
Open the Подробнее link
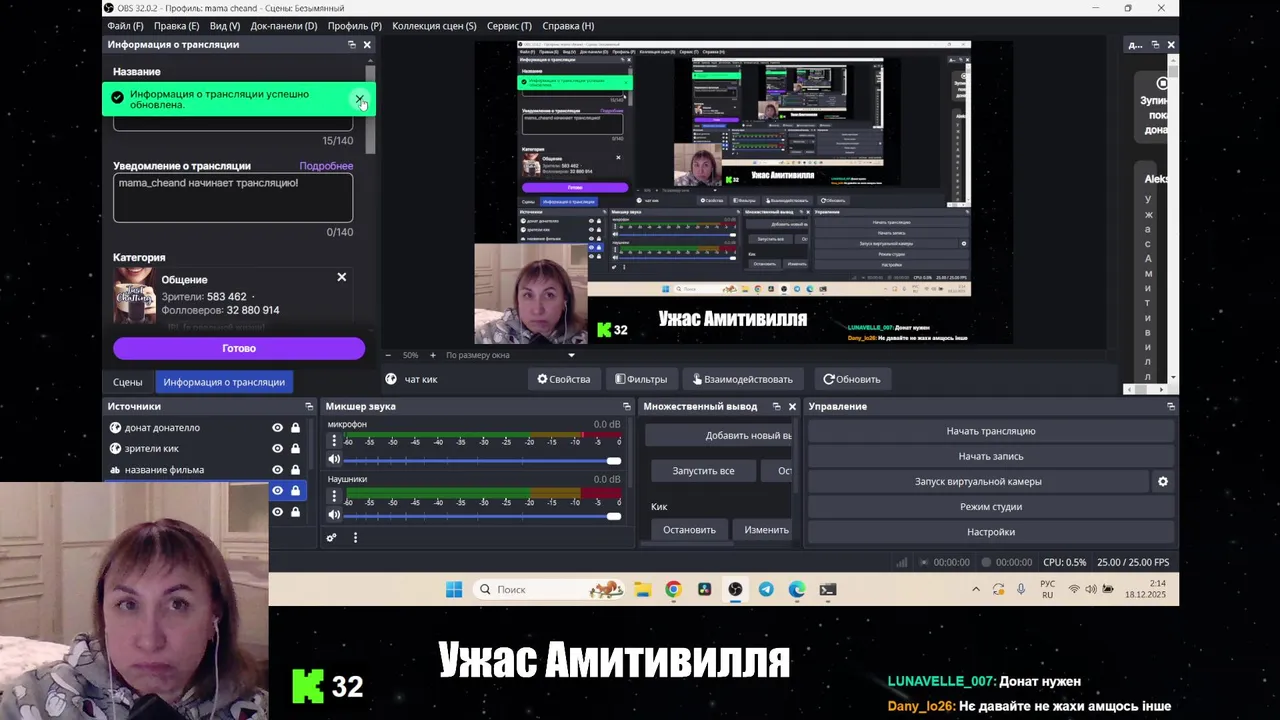pyautogui.click(x=326, y=166)
